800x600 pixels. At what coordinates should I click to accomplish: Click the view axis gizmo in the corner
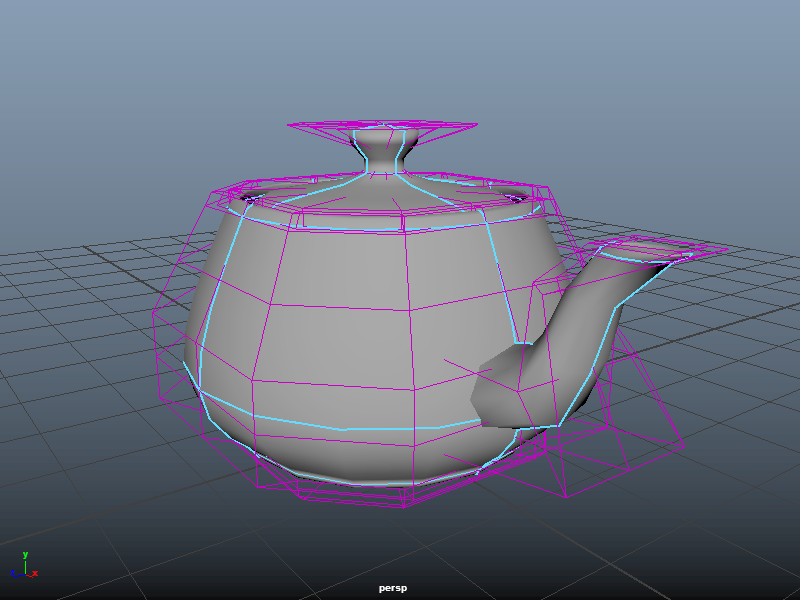pyautogui.click(x=23, y=567)
